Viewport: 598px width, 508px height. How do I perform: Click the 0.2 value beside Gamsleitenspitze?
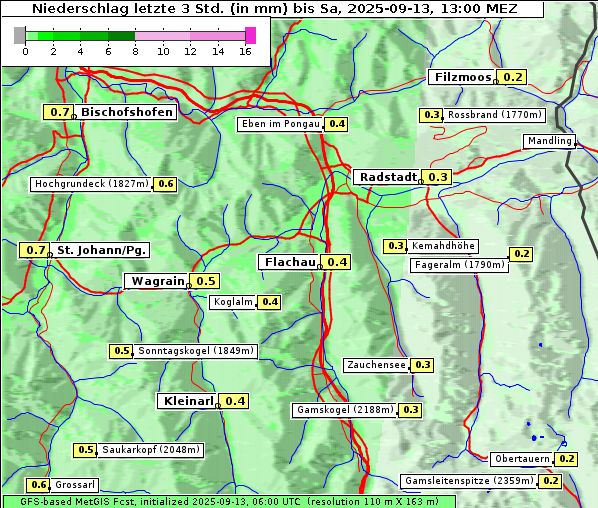pos(550,481)
